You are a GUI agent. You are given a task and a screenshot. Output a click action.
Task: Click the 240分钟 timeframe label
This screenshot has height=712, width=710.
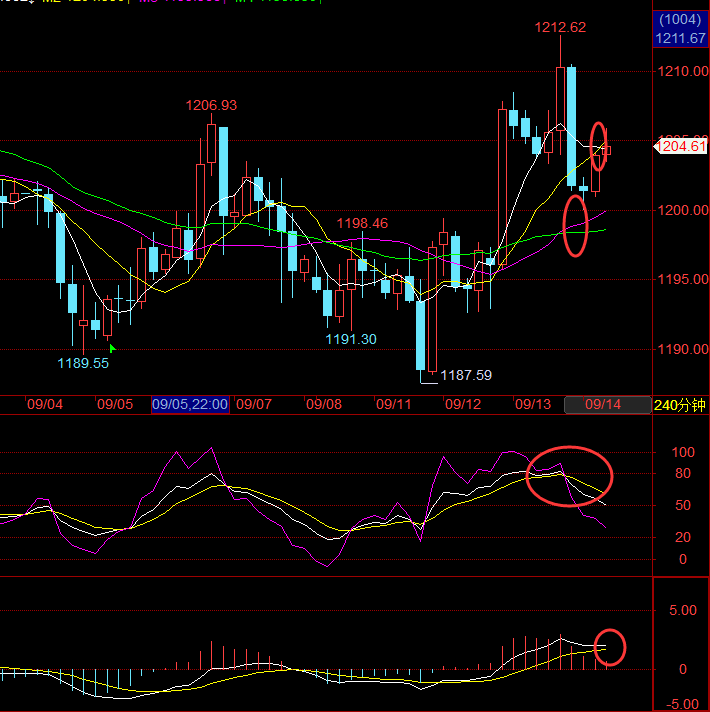(x=680, y=405)
